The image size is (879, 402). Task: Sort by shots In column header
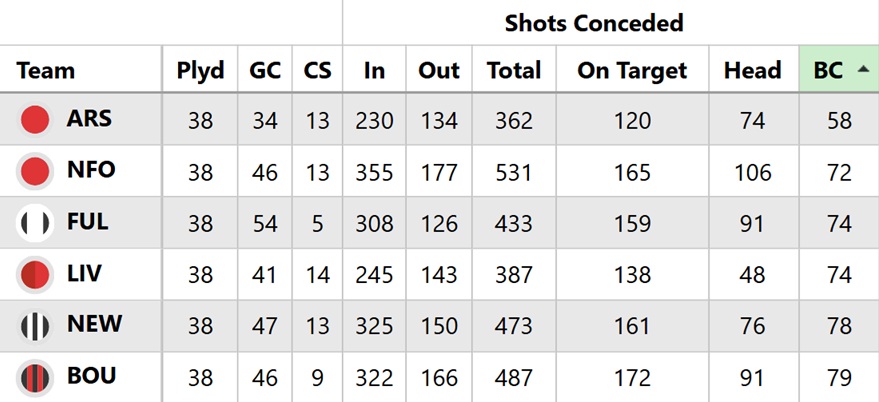(x=374, y=71)
